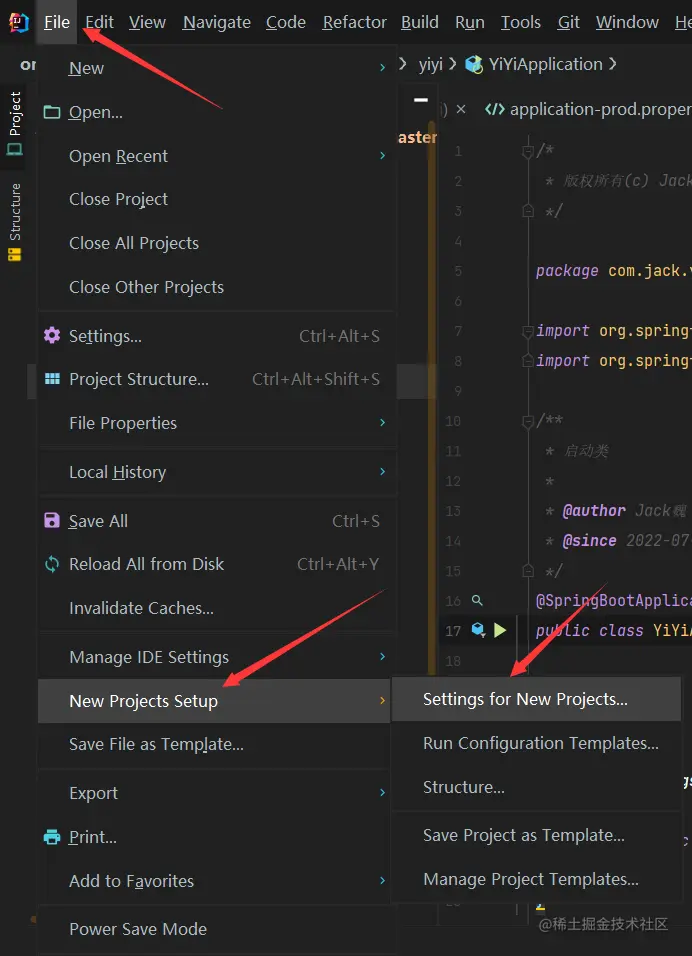Click the magnifier gutter icon on line 16
The width and height of the screenshot is (692, 956).
[477, 601]
